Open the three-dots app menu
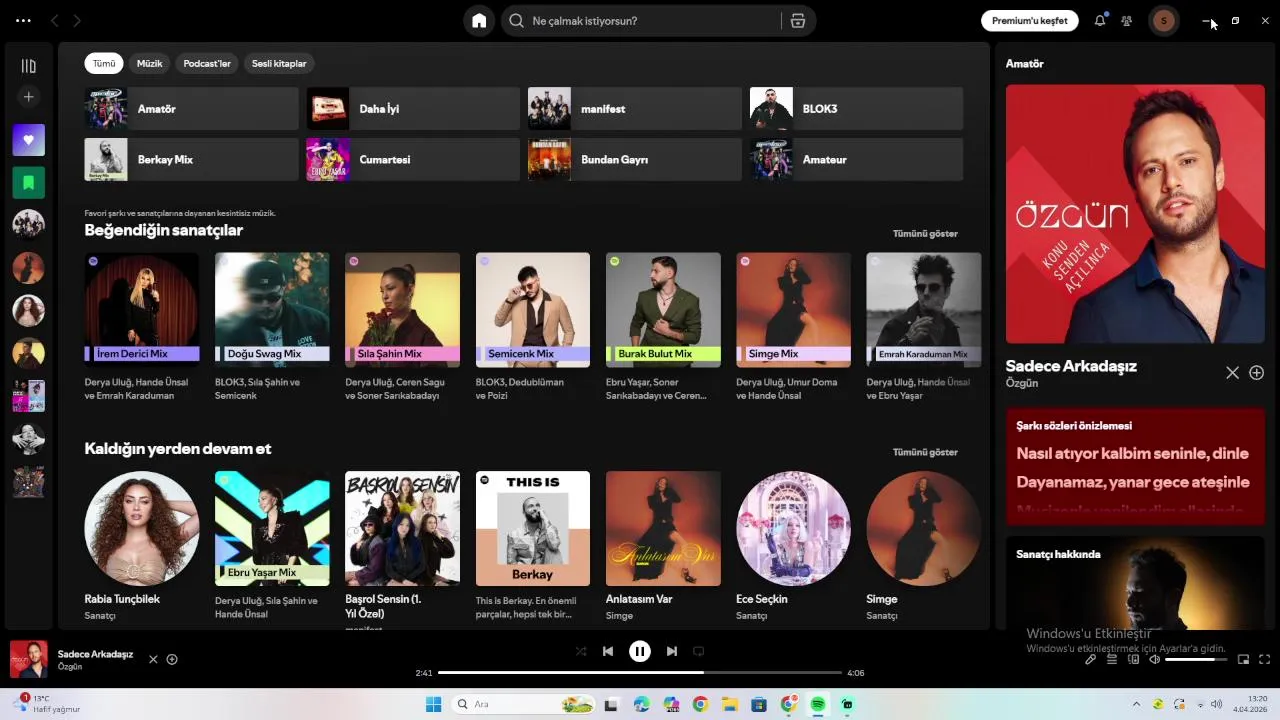 tap(23, 20)
